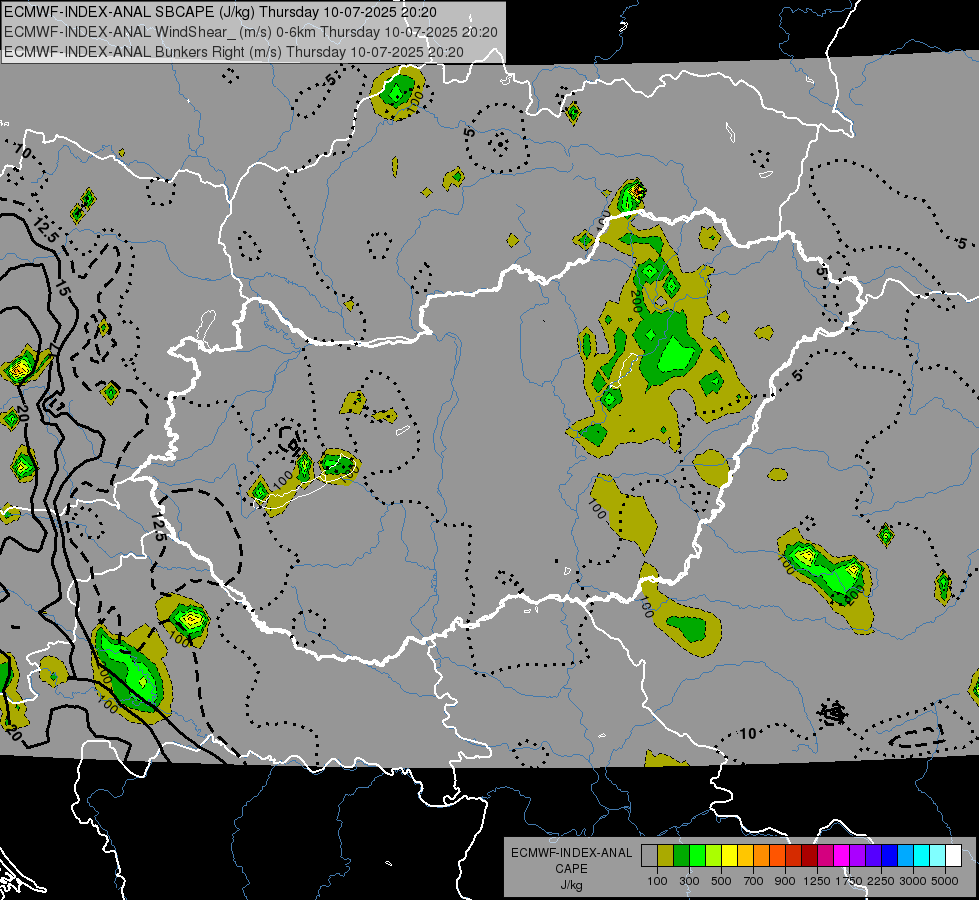Select the indigo legend swatch
979x900 pixels.
click(873, 856)
